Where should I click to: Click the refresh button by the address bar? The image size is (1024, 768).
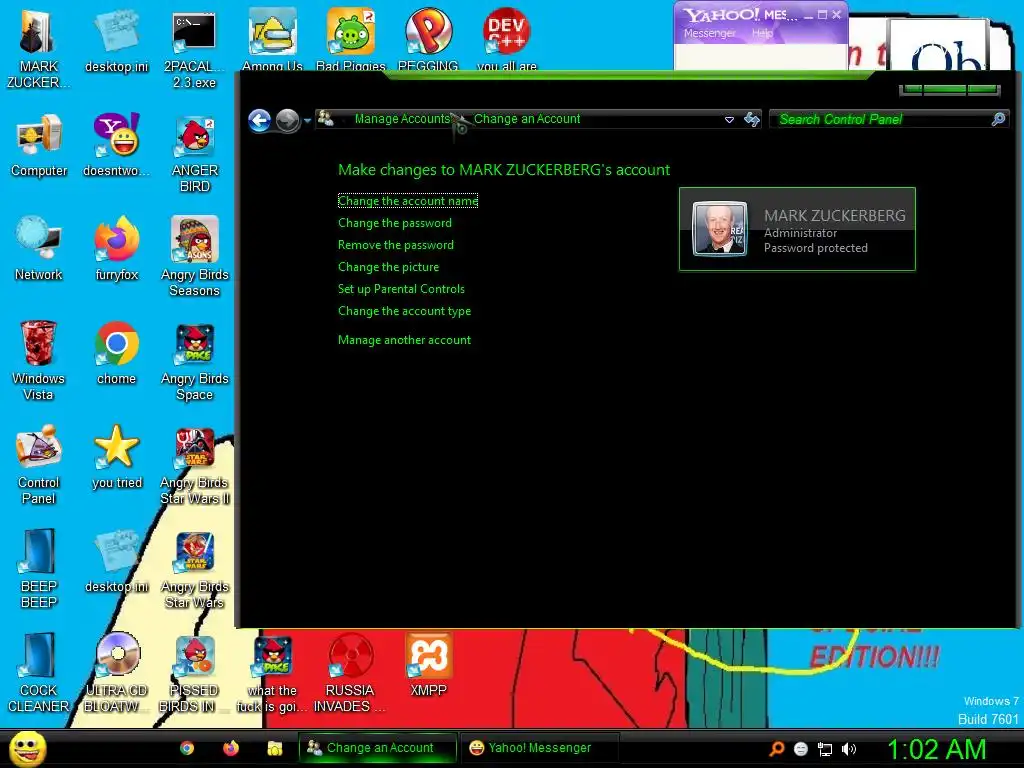(752, 119)
